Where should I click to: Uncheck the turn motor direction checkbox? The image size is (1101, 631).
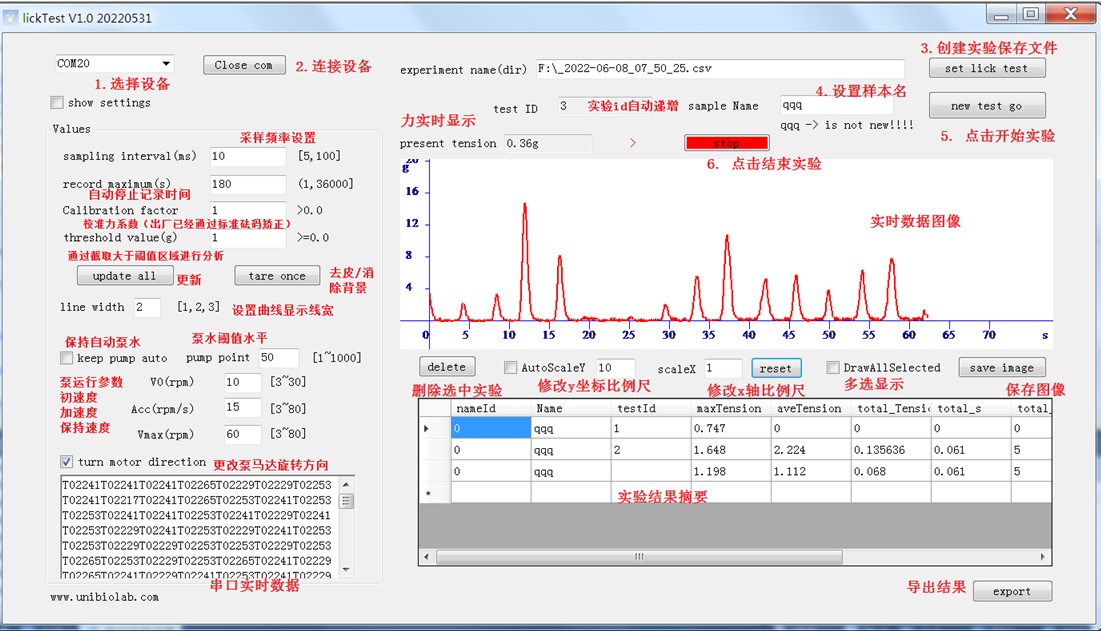pos(67,462)
